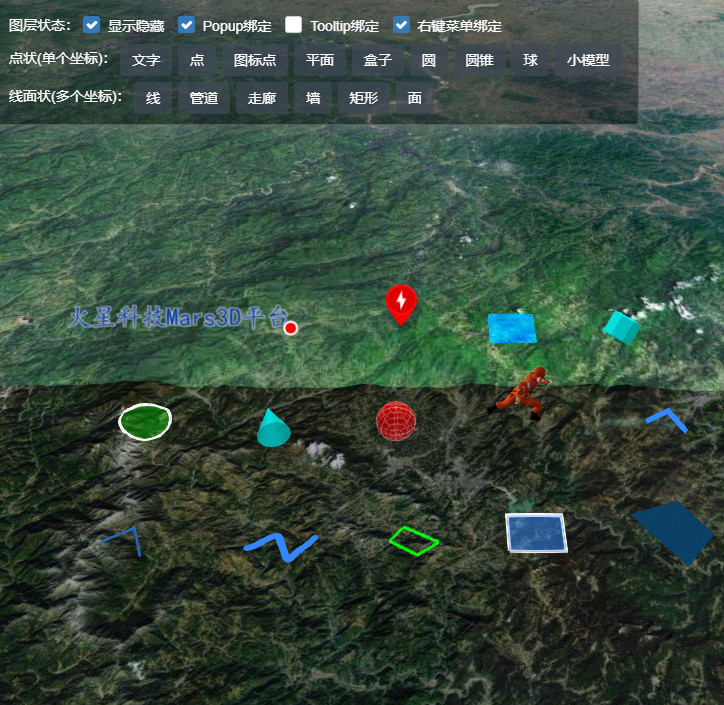
Task: Uncheck the Popup绑定 checkbox
Action: tap(186, 25)
